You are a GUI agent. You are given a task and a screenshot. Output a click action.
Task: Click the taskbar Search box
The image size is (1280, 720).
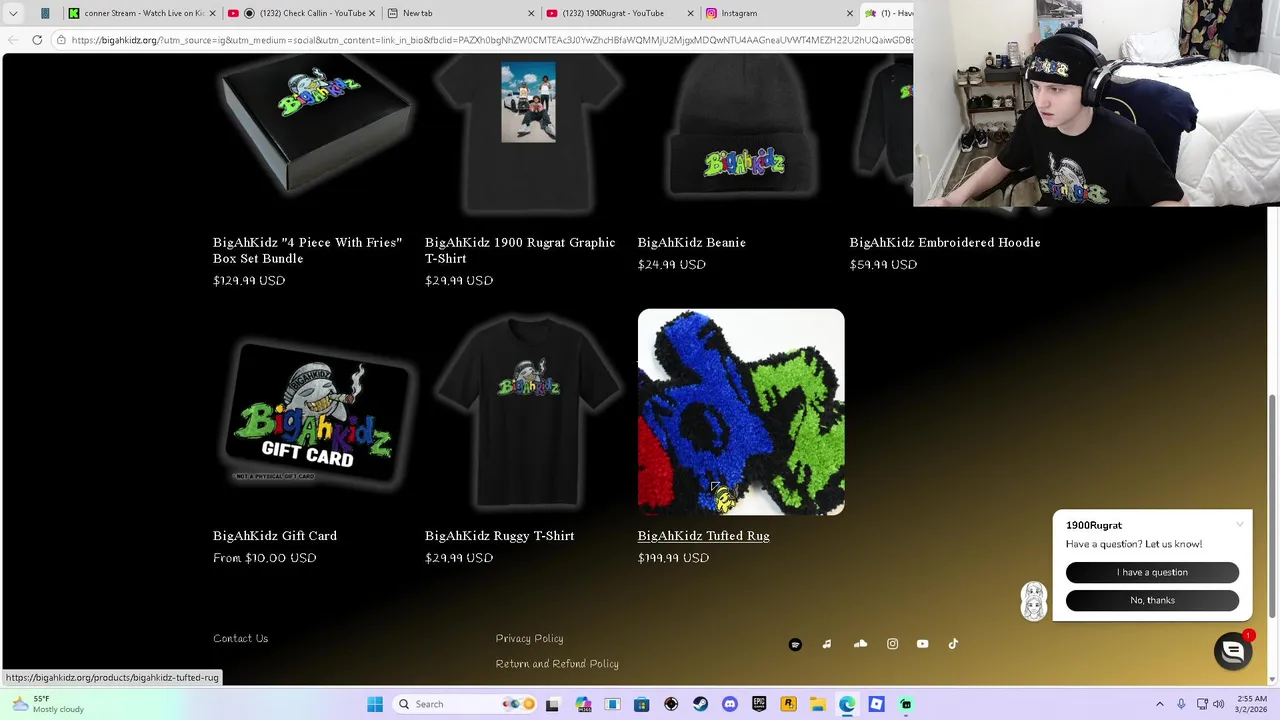tap(465, 704)
